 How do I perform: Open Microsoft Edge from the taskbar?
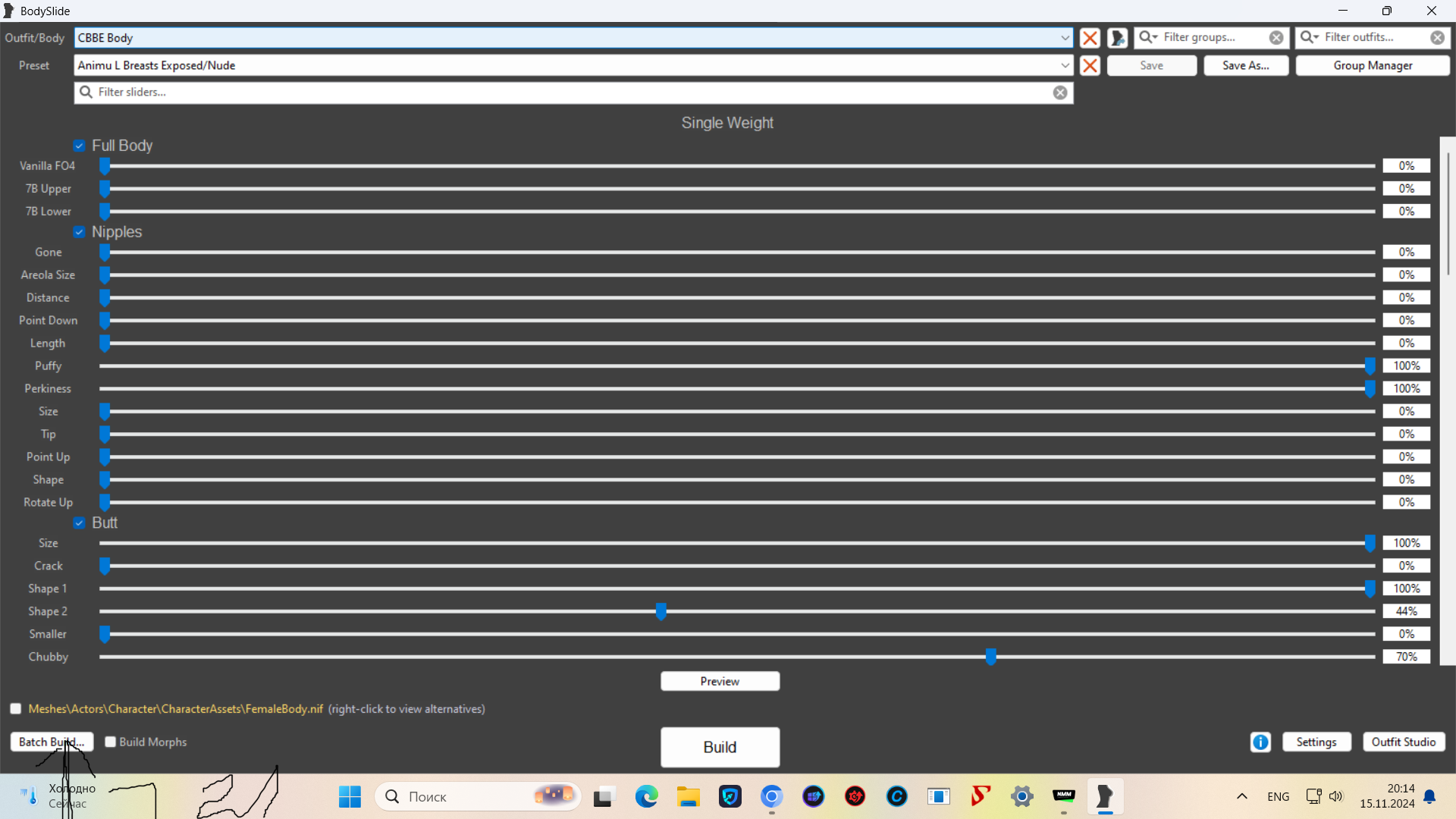pos(646,796)
